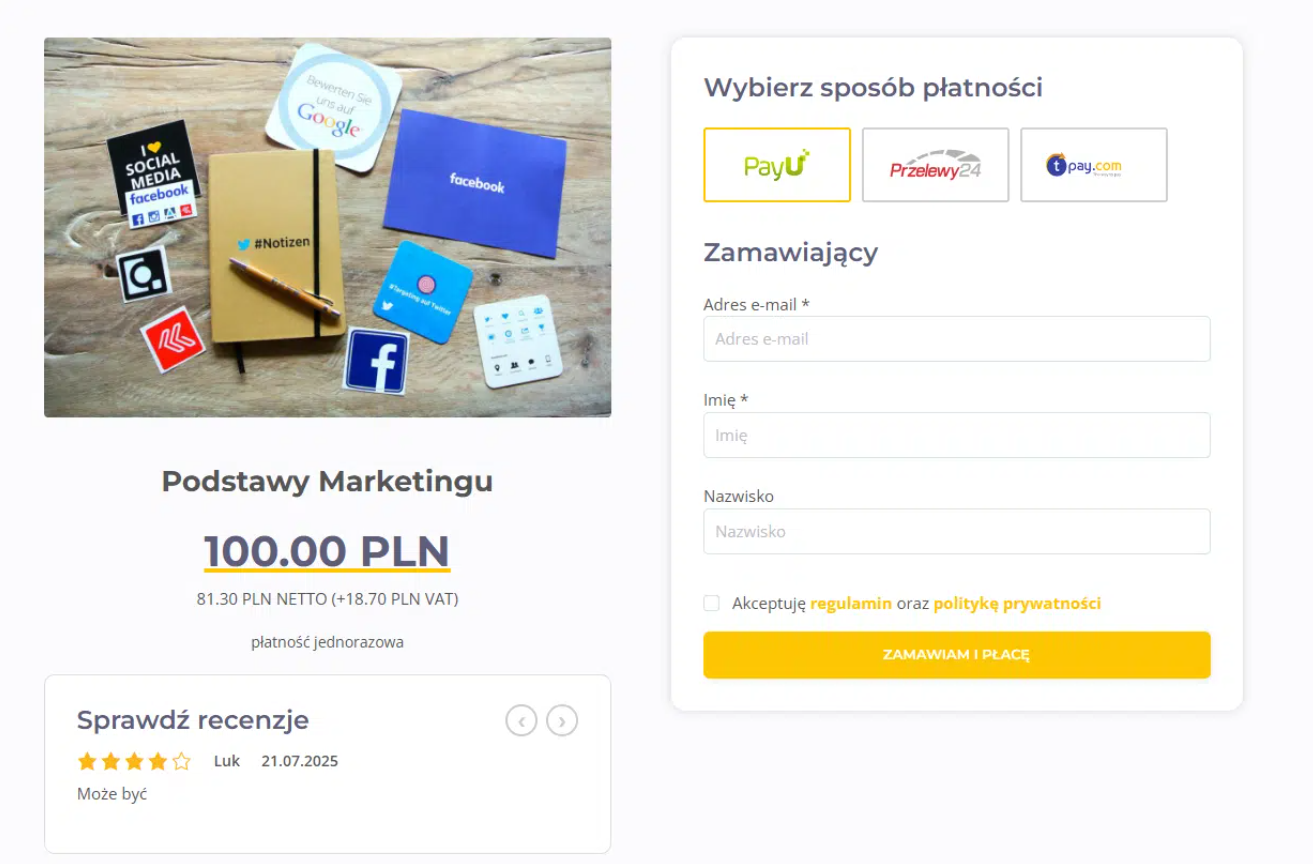Click the empty fifth rating star
Viewport: 1313px width, 864px height.
coord(181,762)
